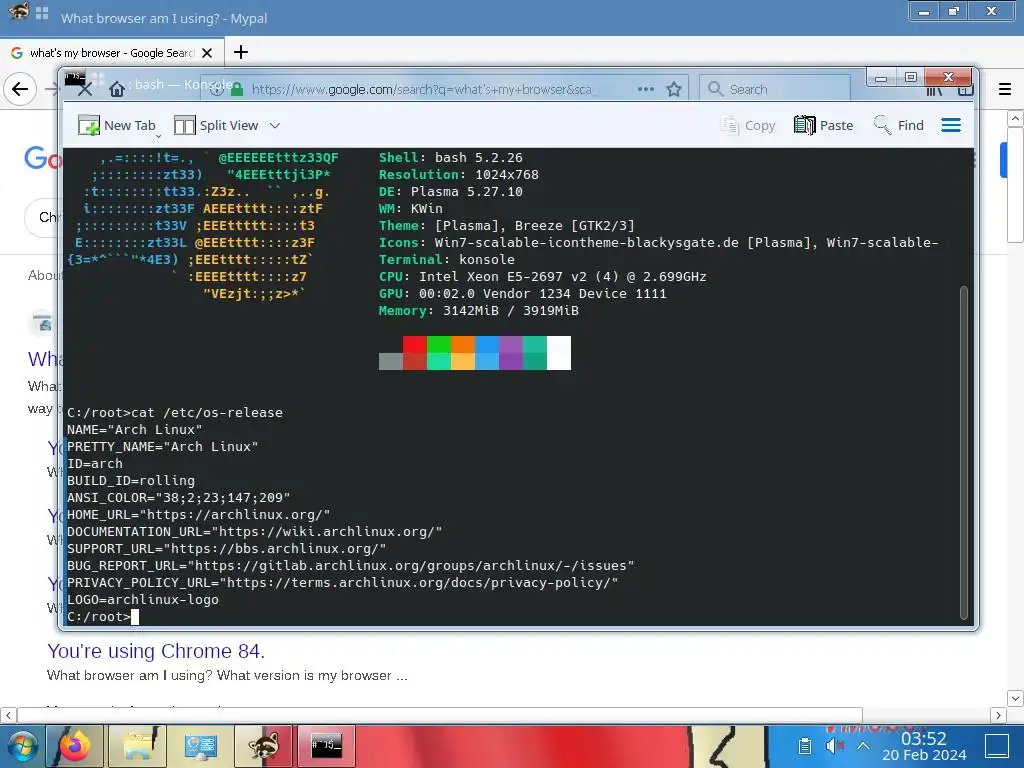Click the "LOGO=archlinux-logo" line
The image size is (1024, 768).
(x=143, y=600)
